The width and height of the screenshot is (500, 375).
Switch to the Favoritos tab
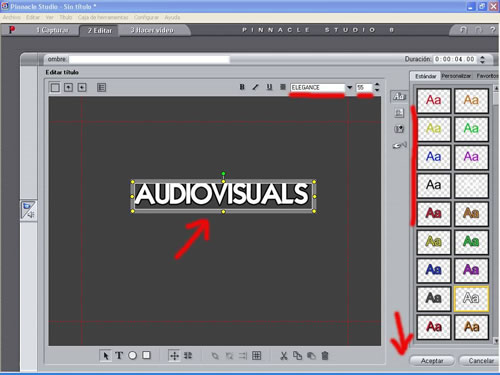click(x=487, y=76)
